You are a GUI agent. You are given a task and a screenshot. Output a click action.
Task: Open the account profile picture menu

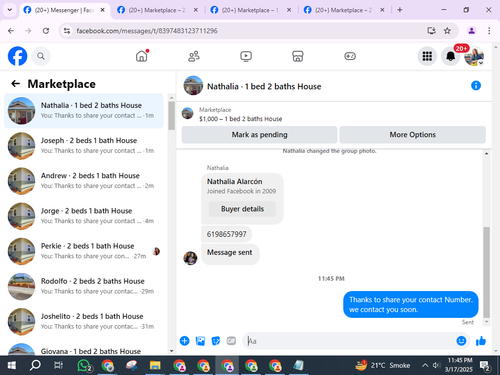[x=474, y=56]
